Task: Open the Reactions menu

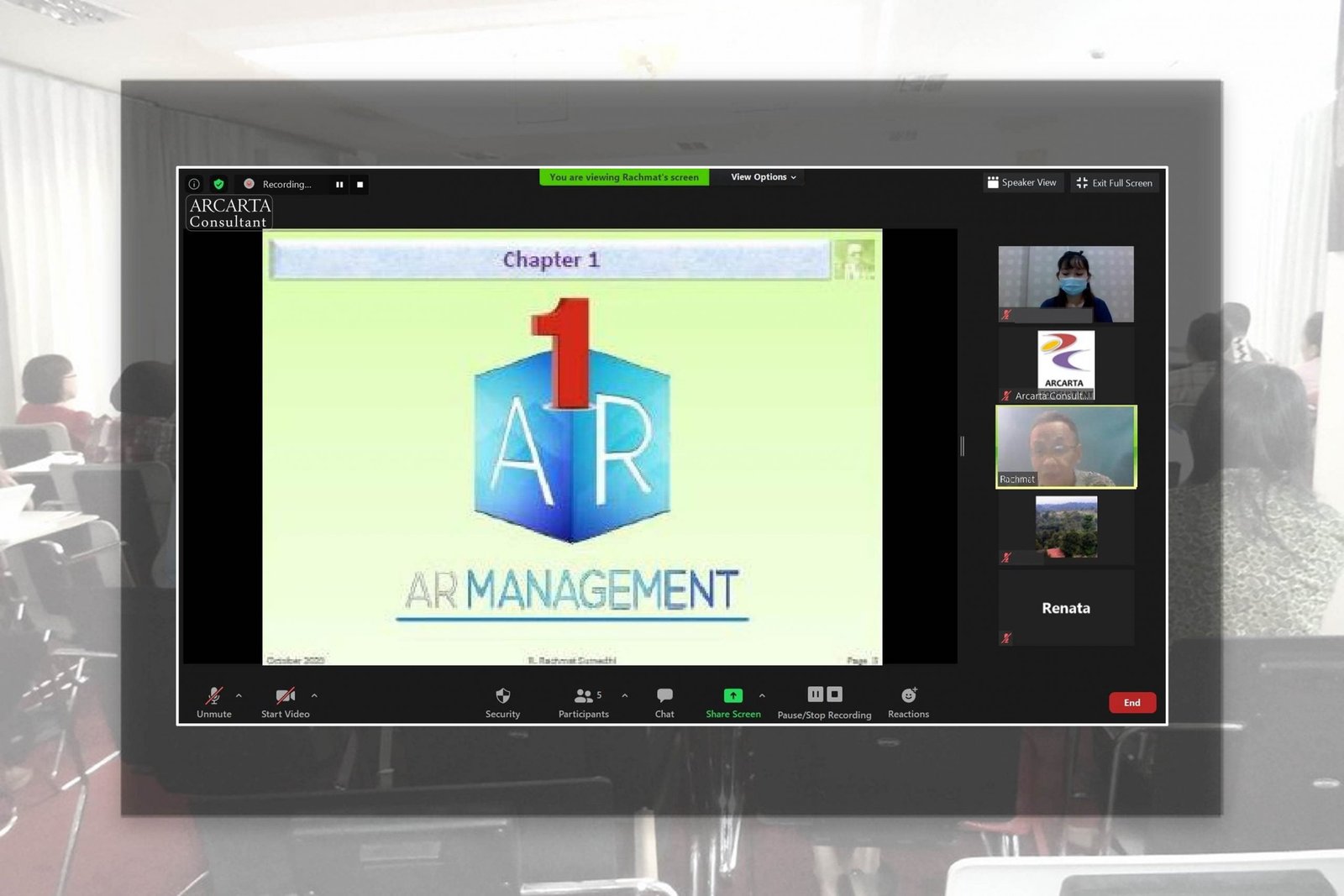Action: tap(908, 702)
